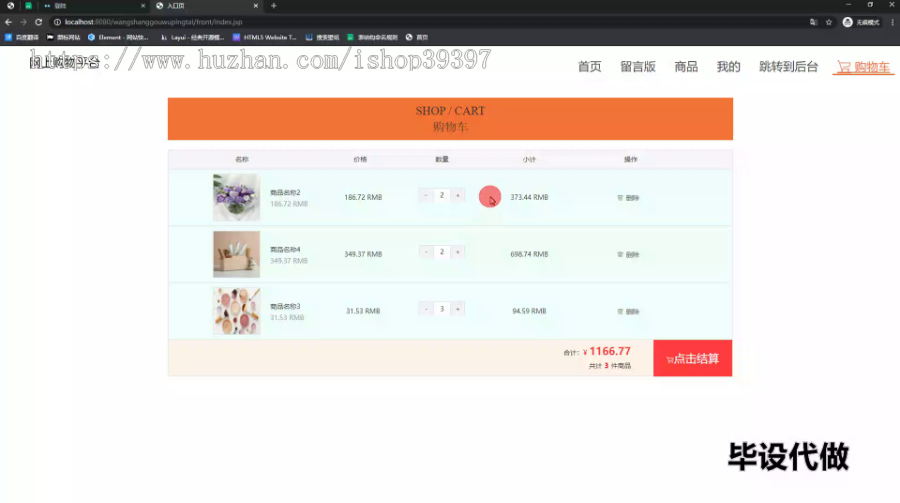Click the site info icon in address bar
This screenshot has height=503, width=900.
coord(57,22)
